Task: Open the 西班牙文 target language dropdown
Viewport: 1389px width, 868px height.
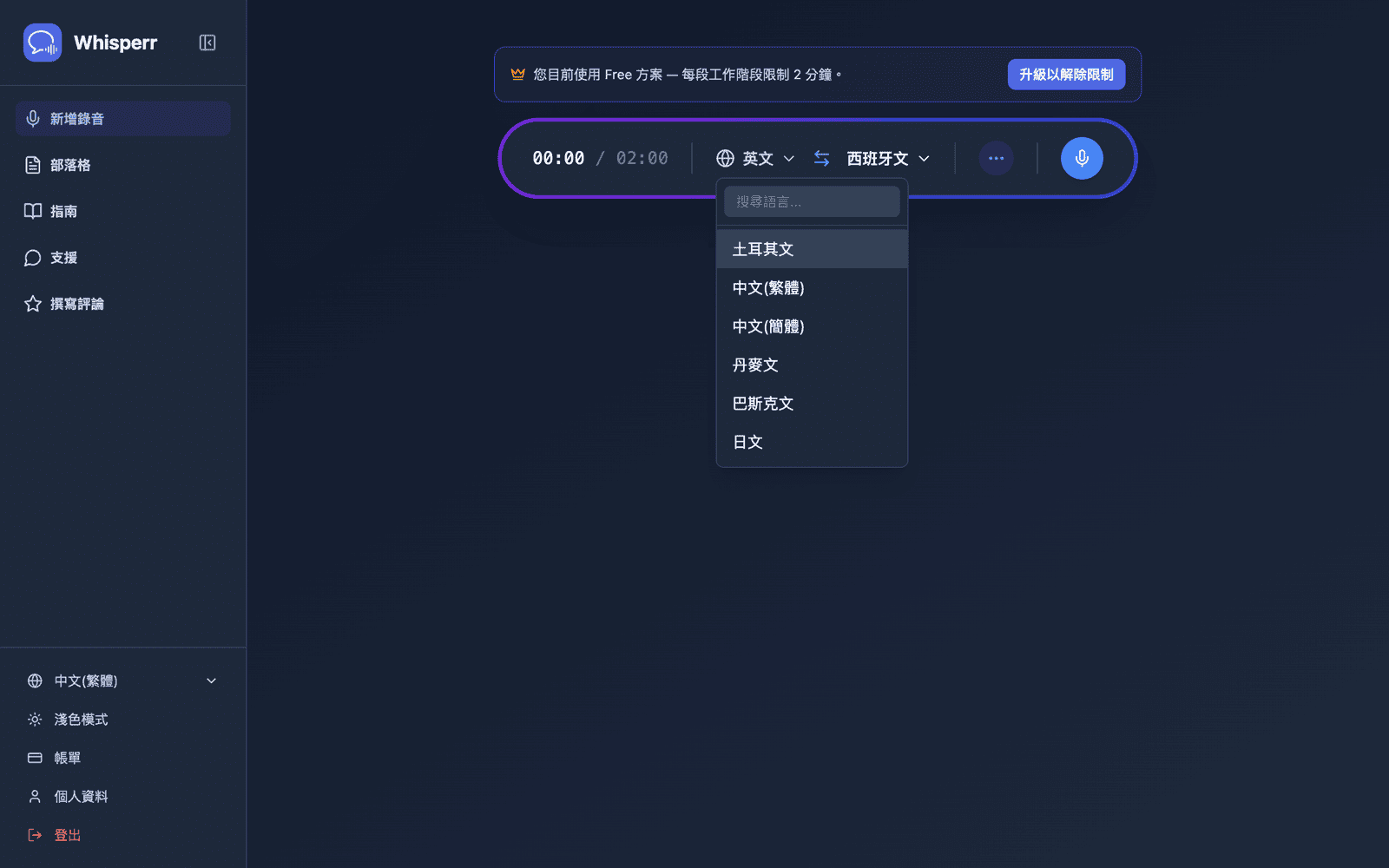Action: click(x=888, y=158)
